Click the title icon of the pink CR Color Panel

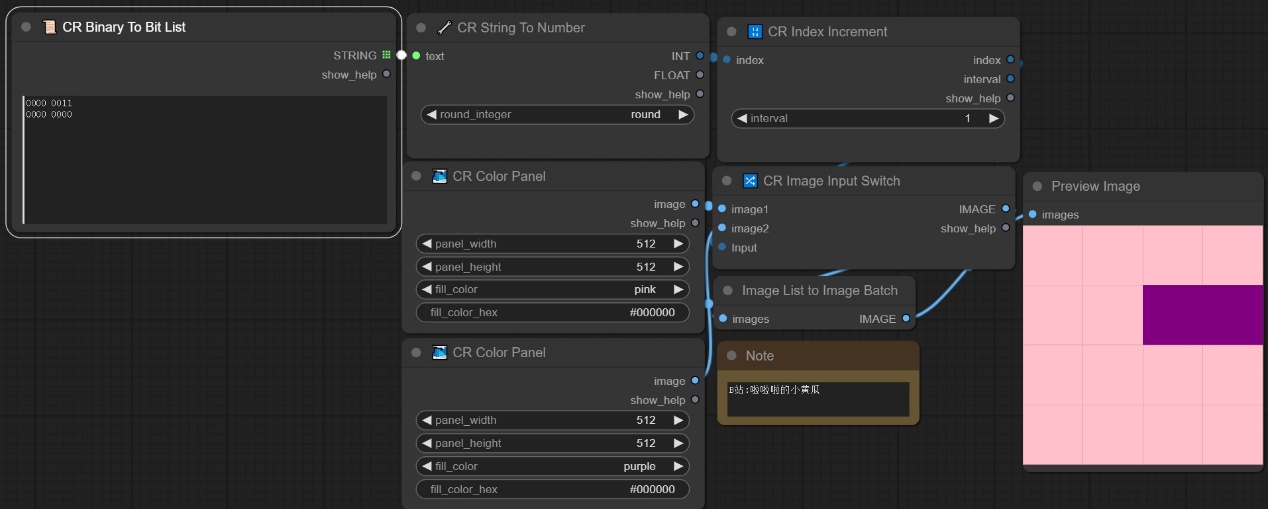pos(440,177)
